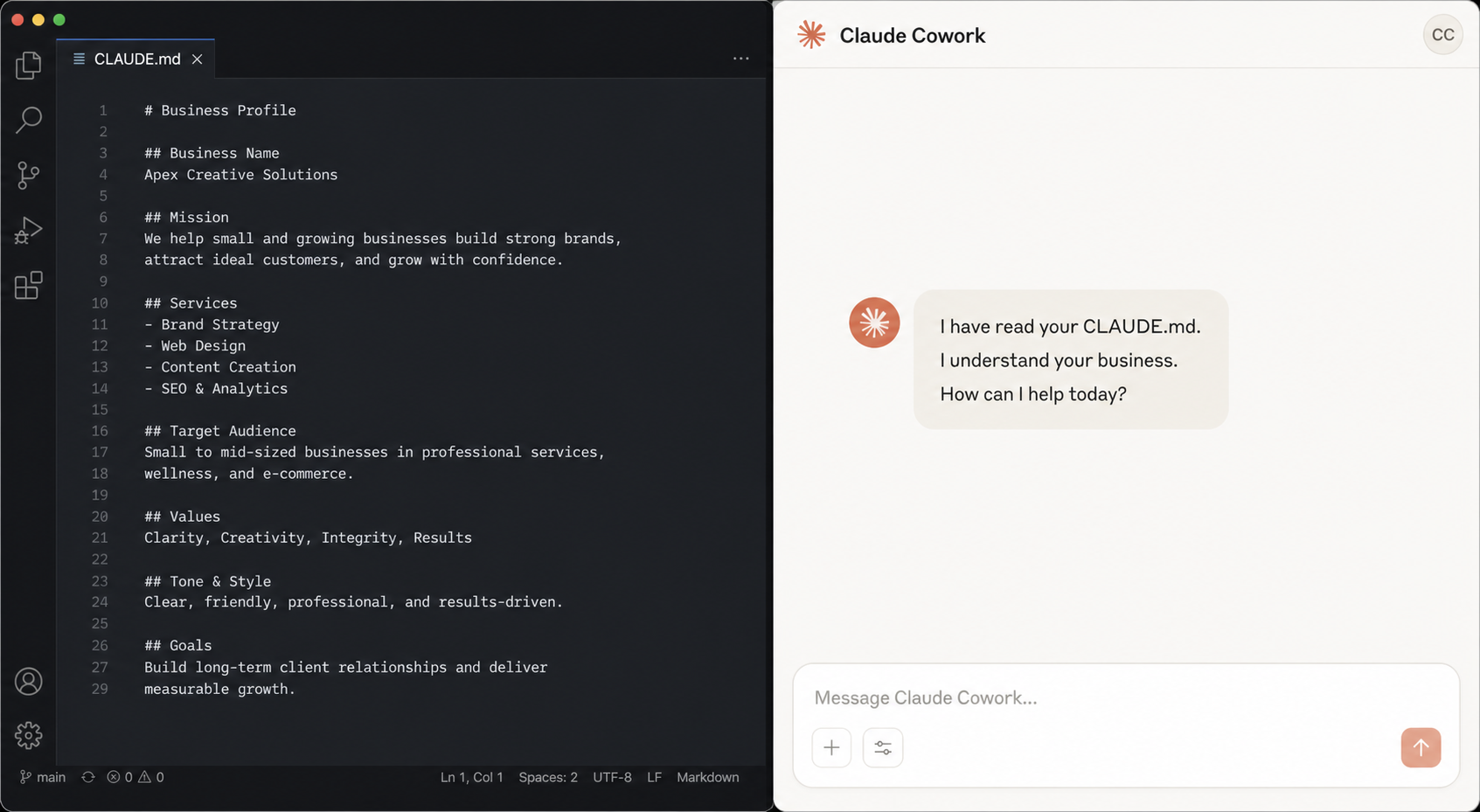Open the Manage gear icon in activity bar
This screenshot has width=1480, height=812.
pyautogui.click(x=28, y=735)
